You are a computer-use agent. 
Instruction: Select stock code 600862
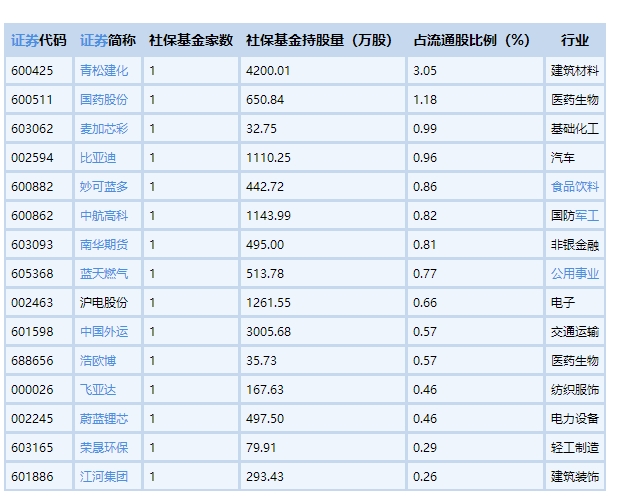[x=32, y=216]
